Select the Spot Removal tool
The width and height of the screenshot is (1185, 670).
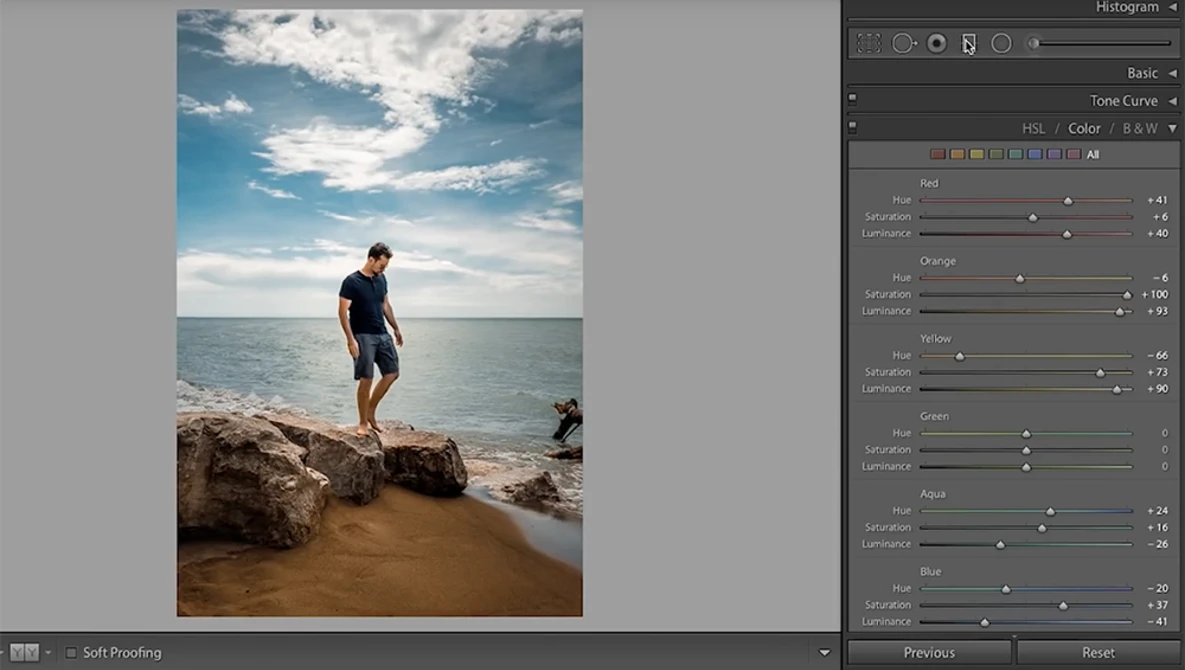click(904, 43)
